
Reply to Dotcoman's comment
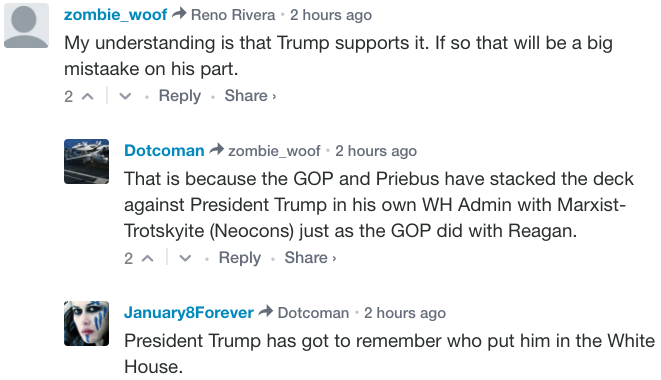(x=239, y=258)
